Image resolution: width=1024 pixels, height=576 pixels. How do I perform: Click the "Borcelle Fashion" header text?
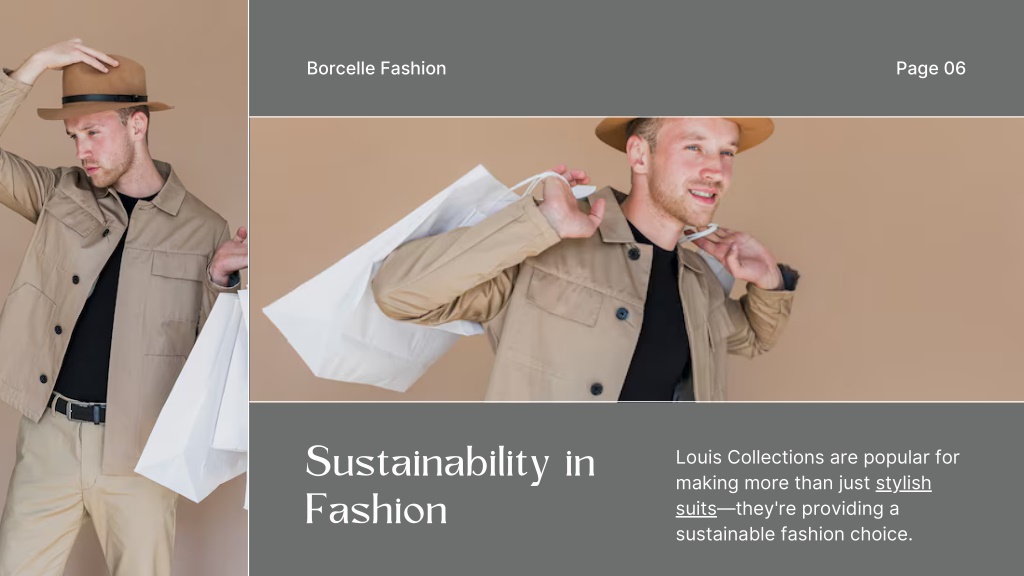(376, 68)
